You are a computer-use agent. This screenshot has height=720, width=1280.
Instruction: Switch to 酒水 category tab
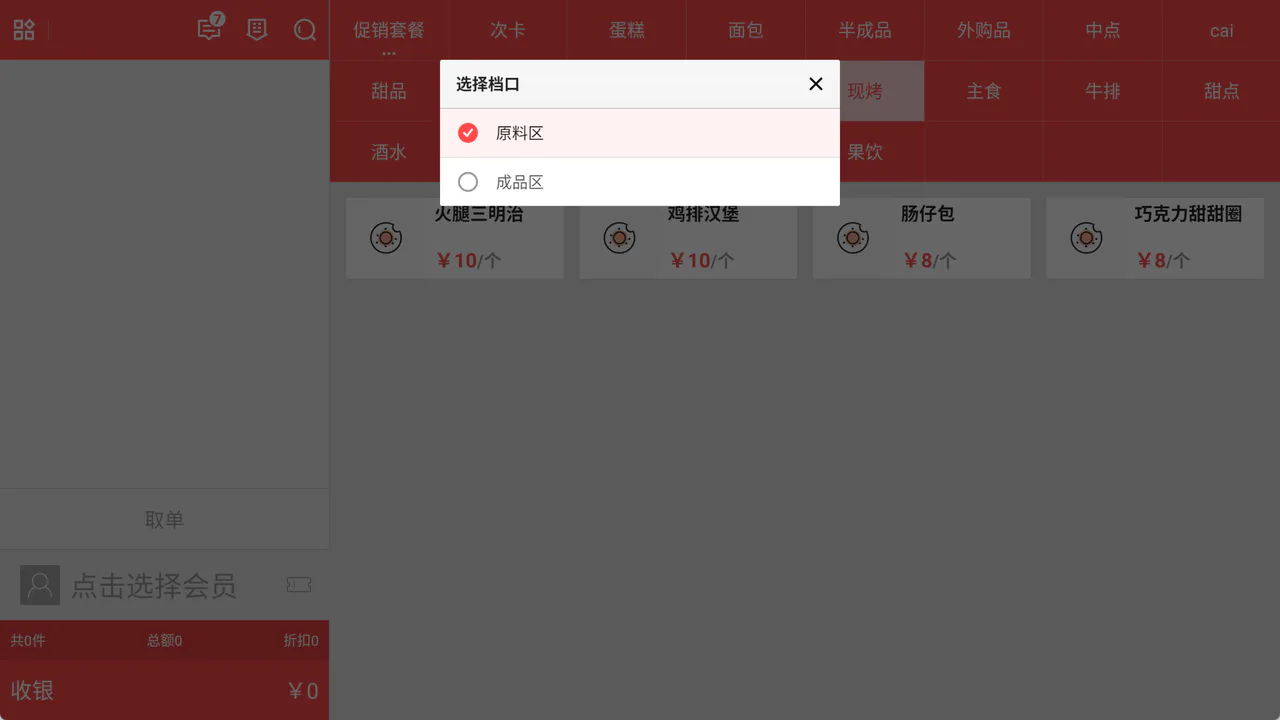(389, 152)
